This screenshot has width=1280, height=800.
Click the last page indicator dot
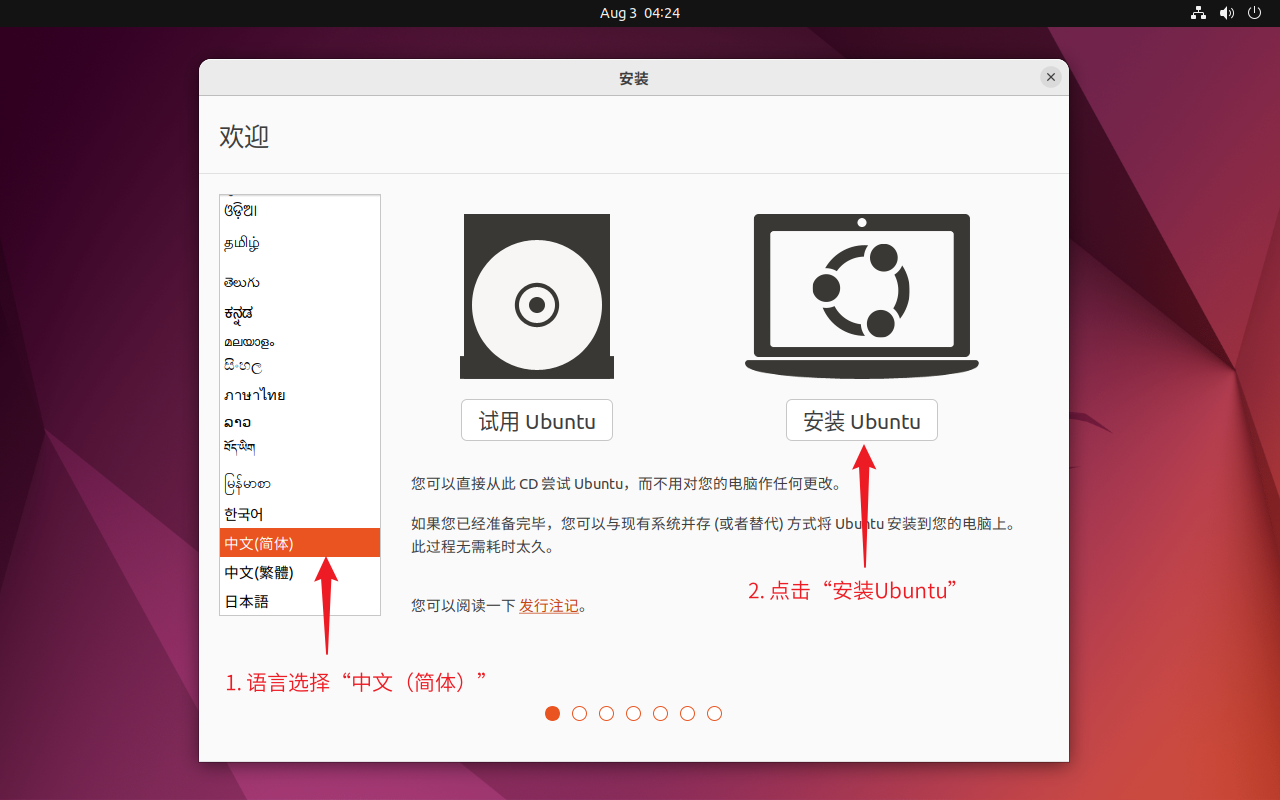pos(714,713)
